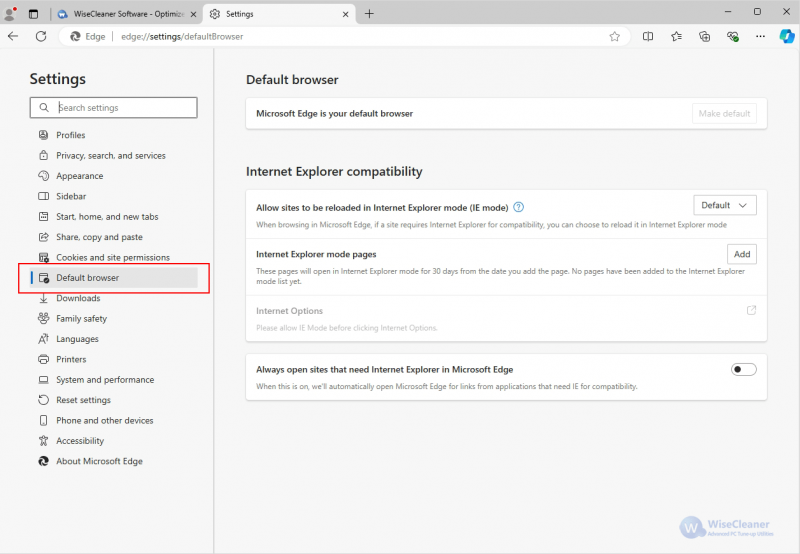Open the Copilot icon

point(786,36)
